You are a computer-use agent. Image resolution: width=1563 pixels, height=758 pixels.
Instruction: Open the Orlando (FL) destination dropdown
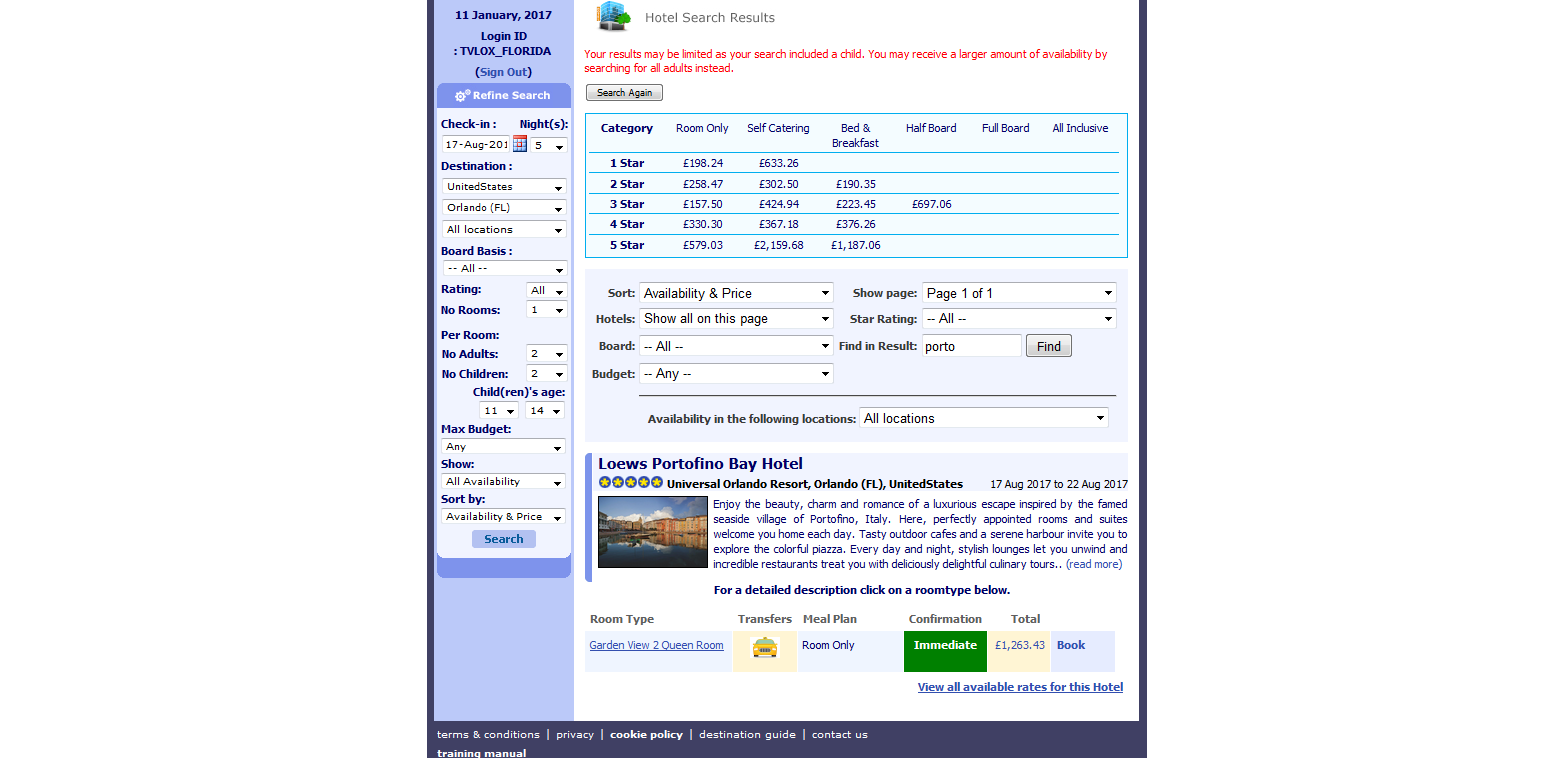pos(504,208)
